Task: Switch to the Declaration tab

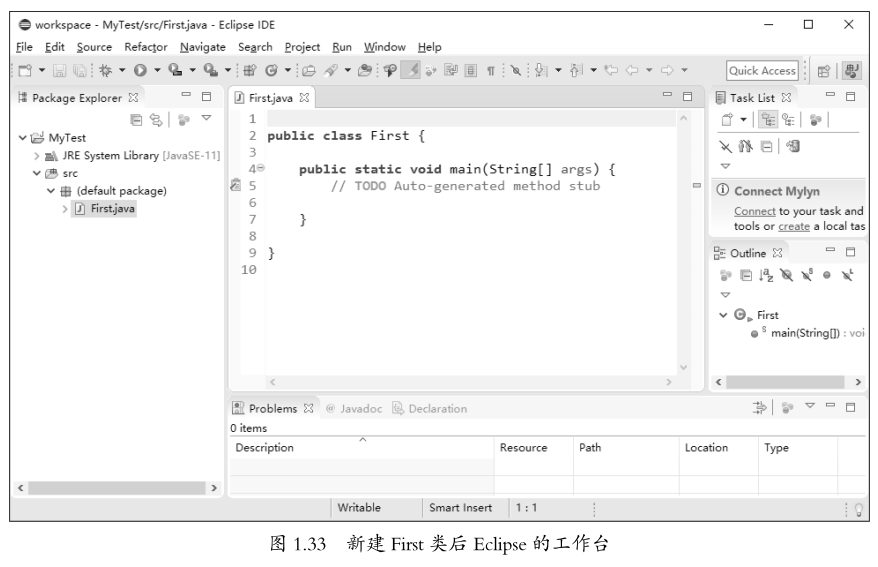Action: click(x=430, y=409)
